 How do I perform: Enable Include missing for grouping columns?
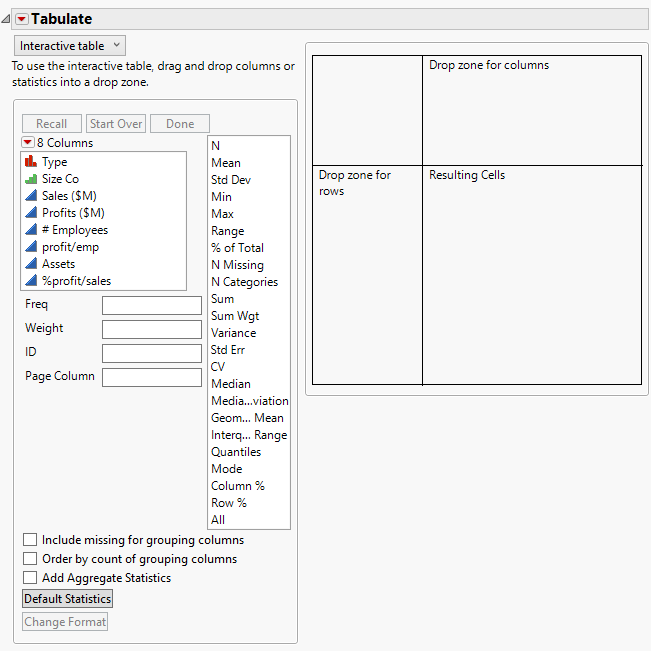[x=30, y=540]
